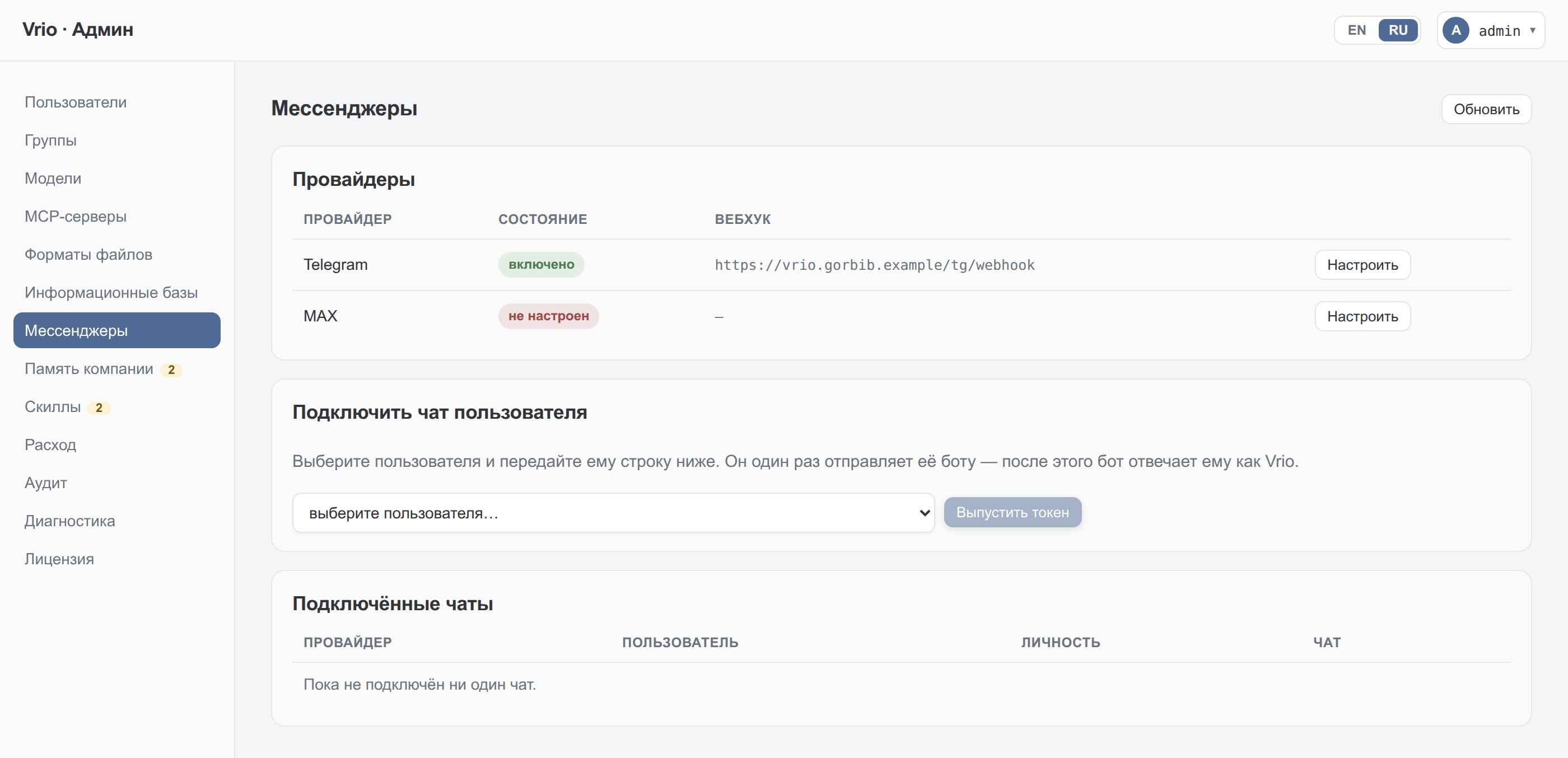1568x758 pixels.
Task: Open the Пользователи section
Action: [117, 102]
